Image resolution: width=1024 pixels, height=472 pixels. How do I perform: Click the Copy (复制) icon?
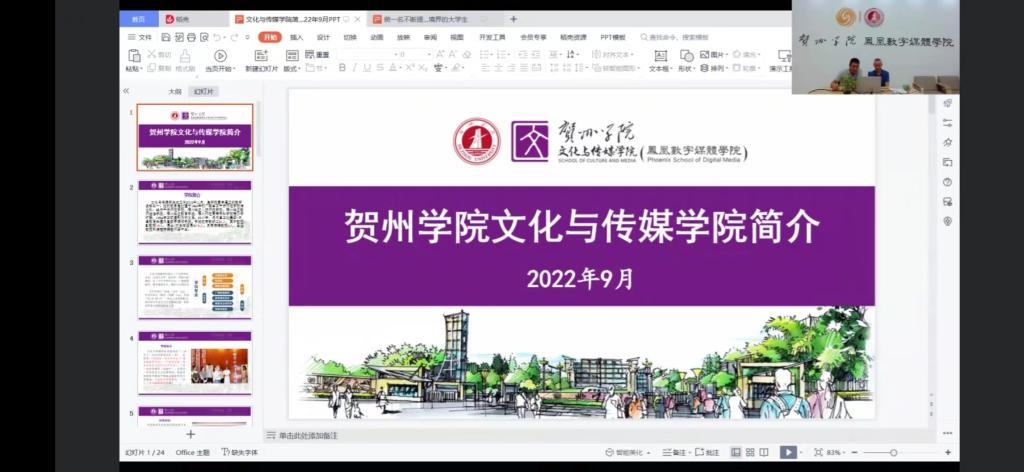pyautogui.click(x=152, y=68)
